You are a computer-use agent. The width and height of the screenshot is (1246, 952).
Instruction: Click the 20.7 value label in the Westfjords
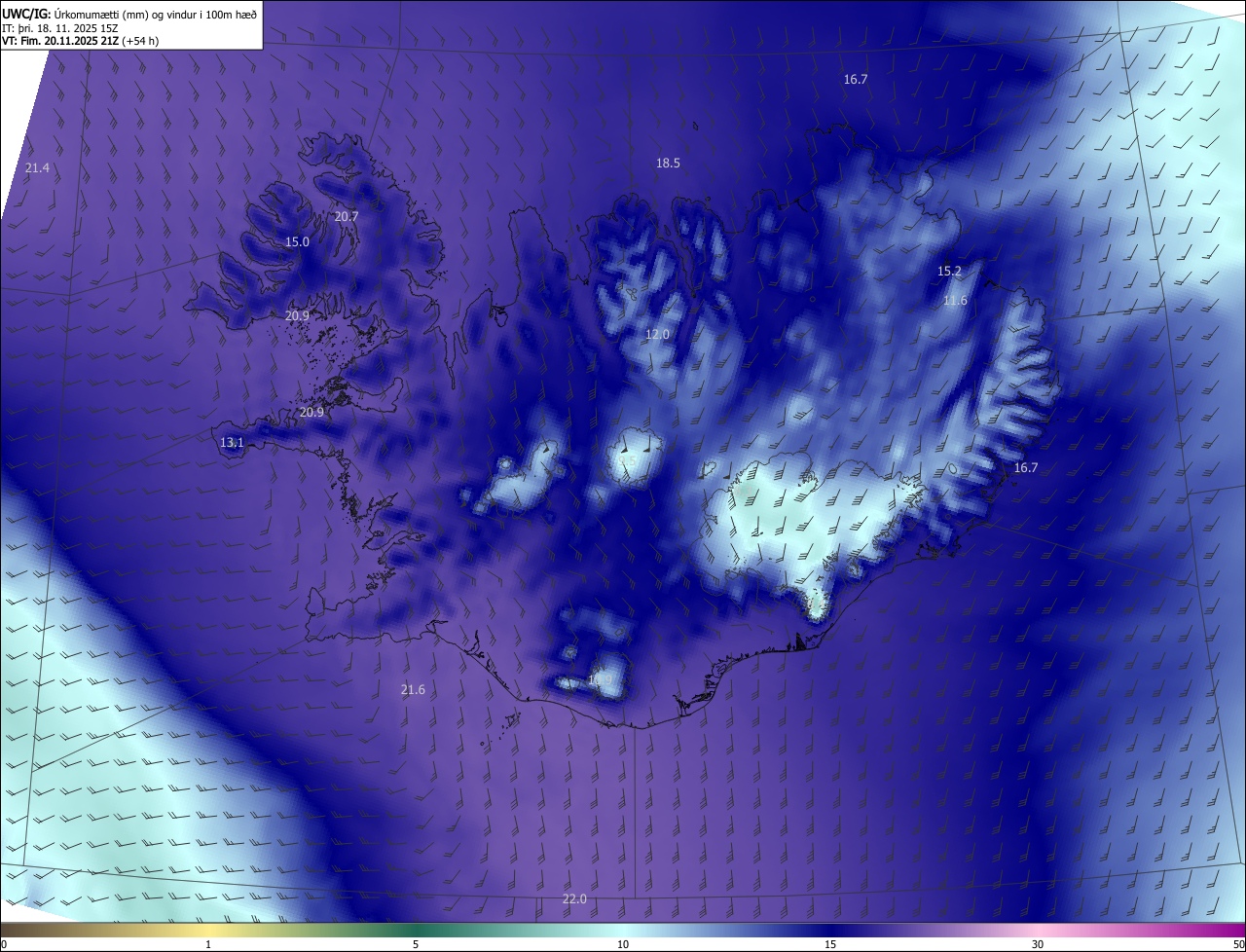point(347,216)
